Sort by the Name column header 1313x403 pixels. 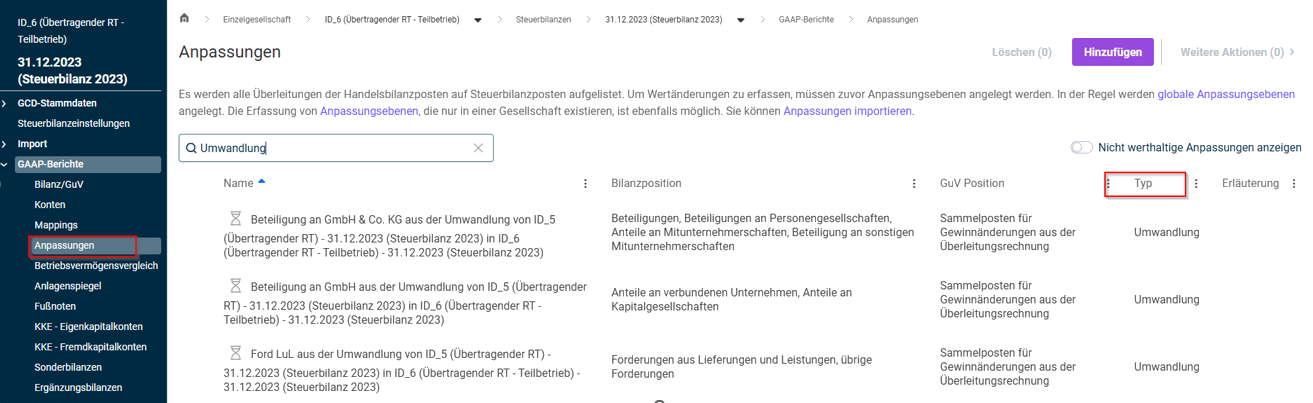[x=238, y=184]
